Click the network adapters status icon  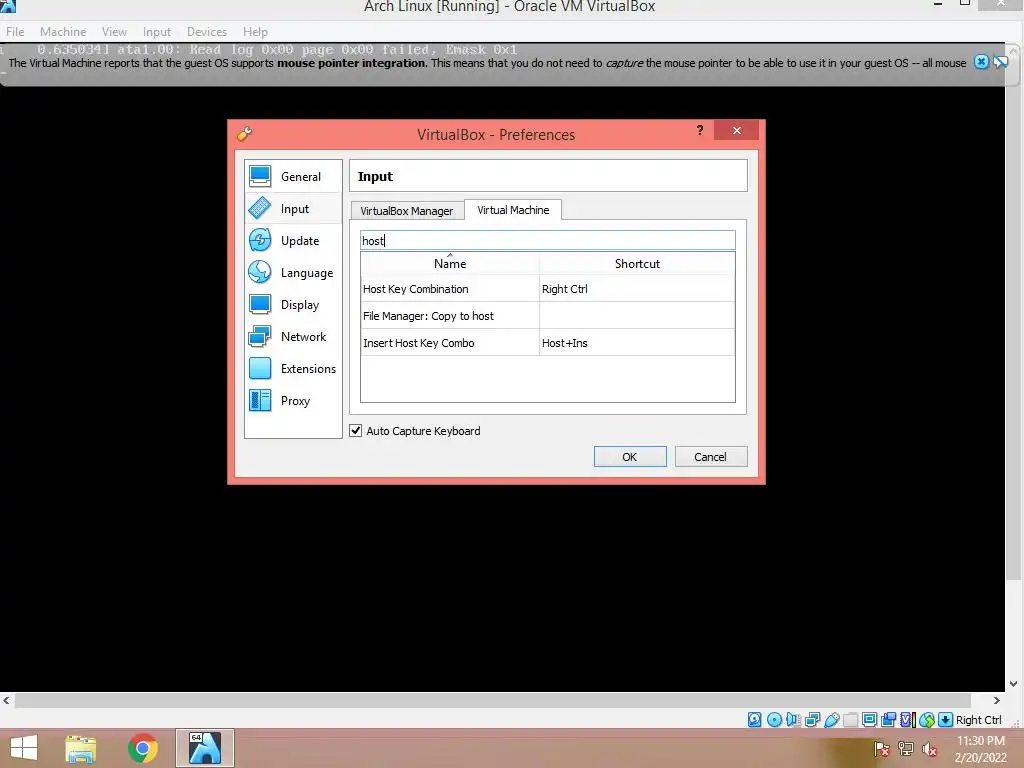tap(812, 720)
